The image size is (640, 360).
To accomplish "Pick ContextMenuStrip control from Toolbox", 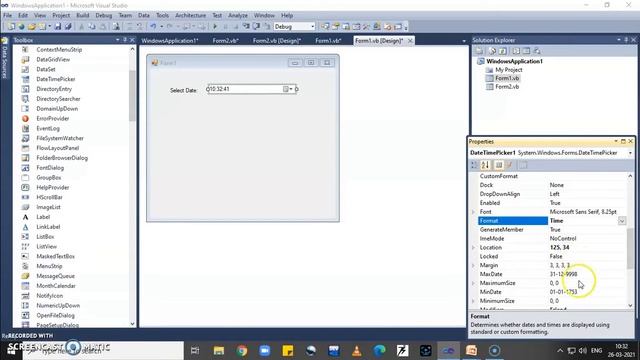I will [x=59, y=49].
